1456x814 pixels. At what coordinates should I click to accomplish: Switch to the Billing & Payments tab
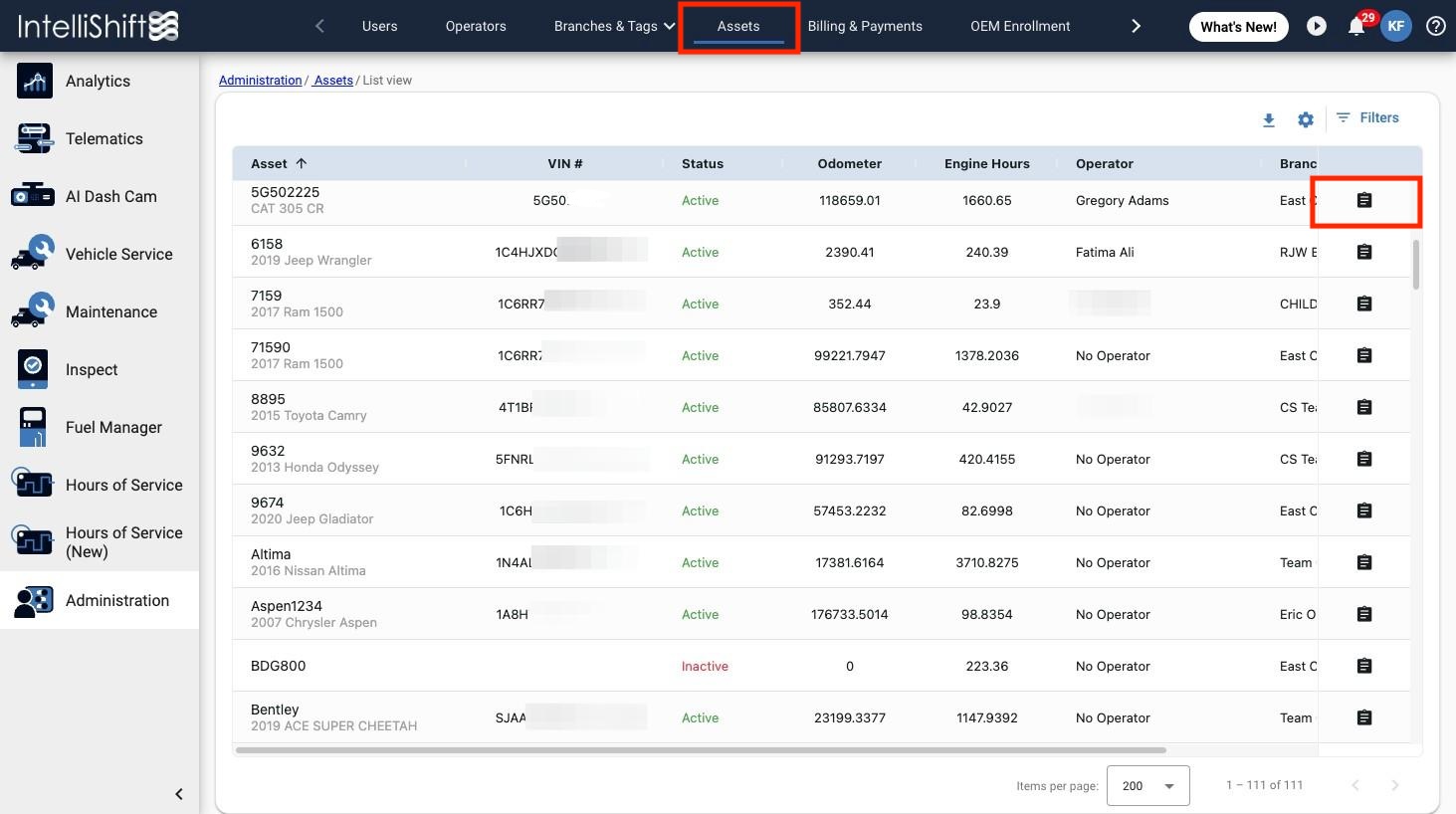[x=865, y=26]
